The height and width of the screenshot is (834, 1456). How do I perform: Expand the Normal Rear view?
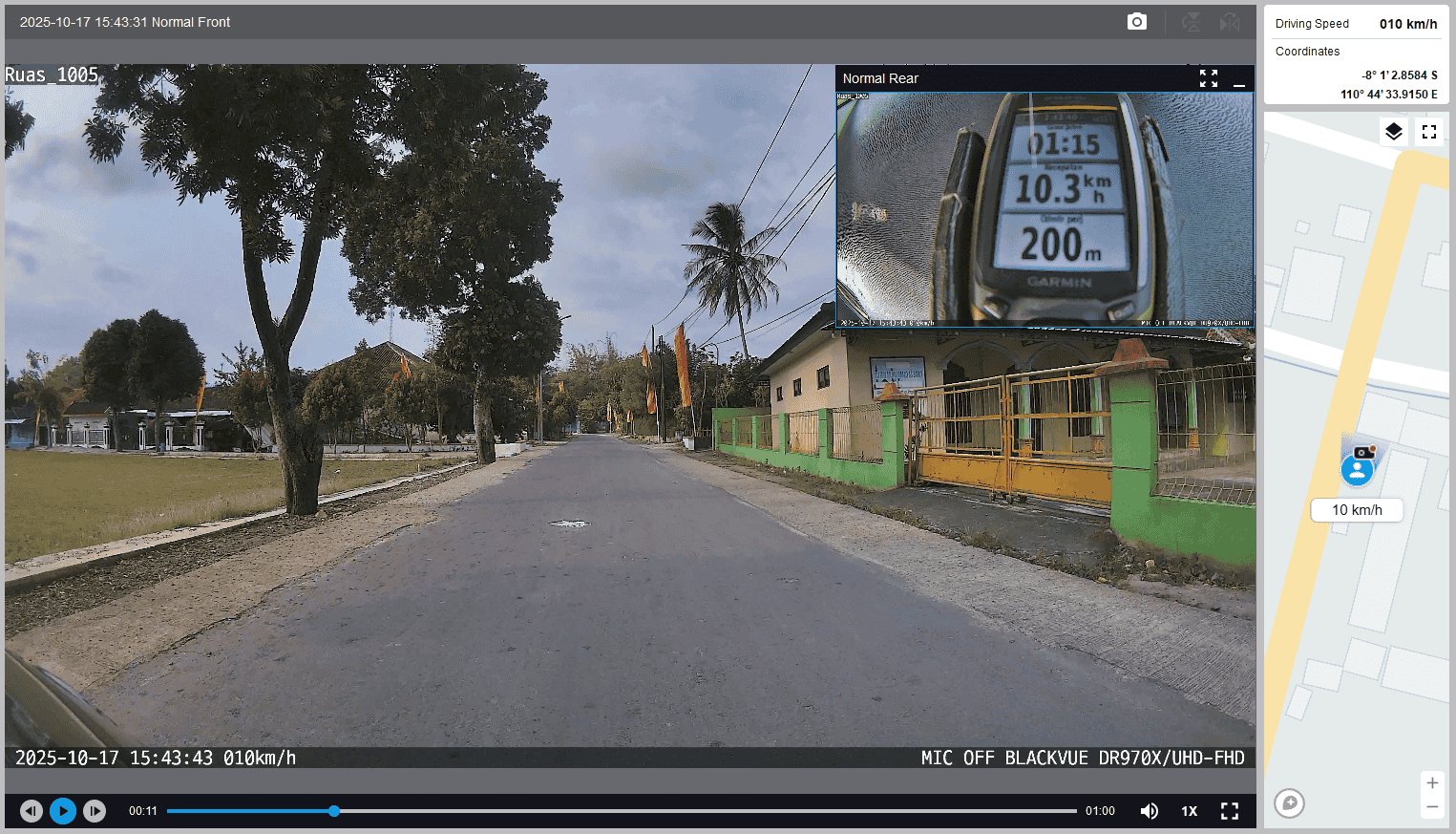coord(1209,78)
